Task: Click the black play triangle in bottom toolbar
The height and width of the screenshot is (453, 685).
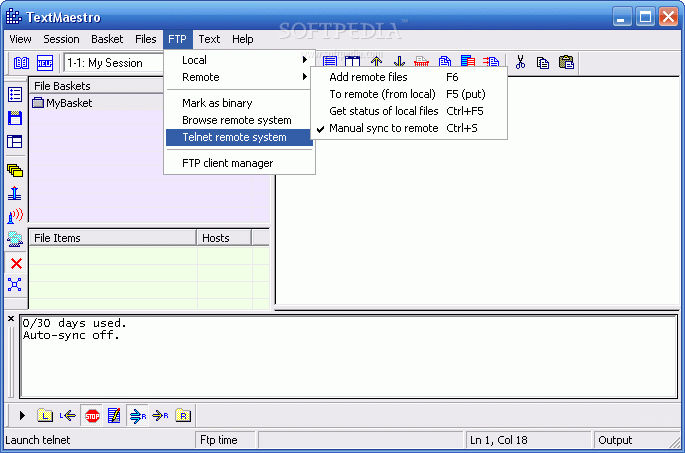Action: (22, 415)
